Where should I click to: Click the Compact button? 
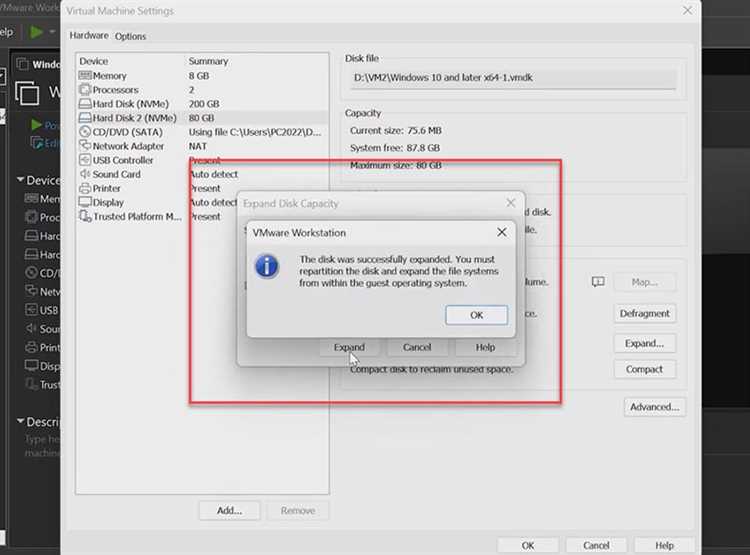point(644,369)
